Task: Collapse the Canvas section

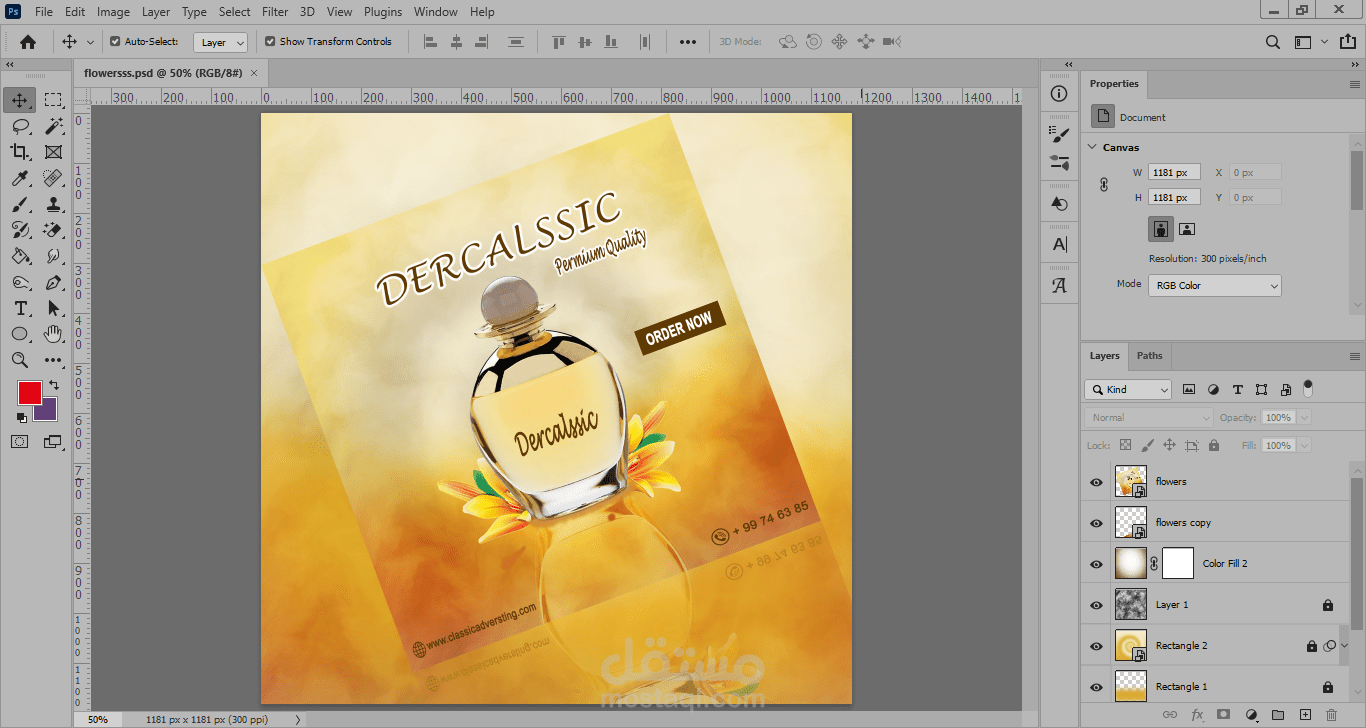Action: pos(1093,147)
